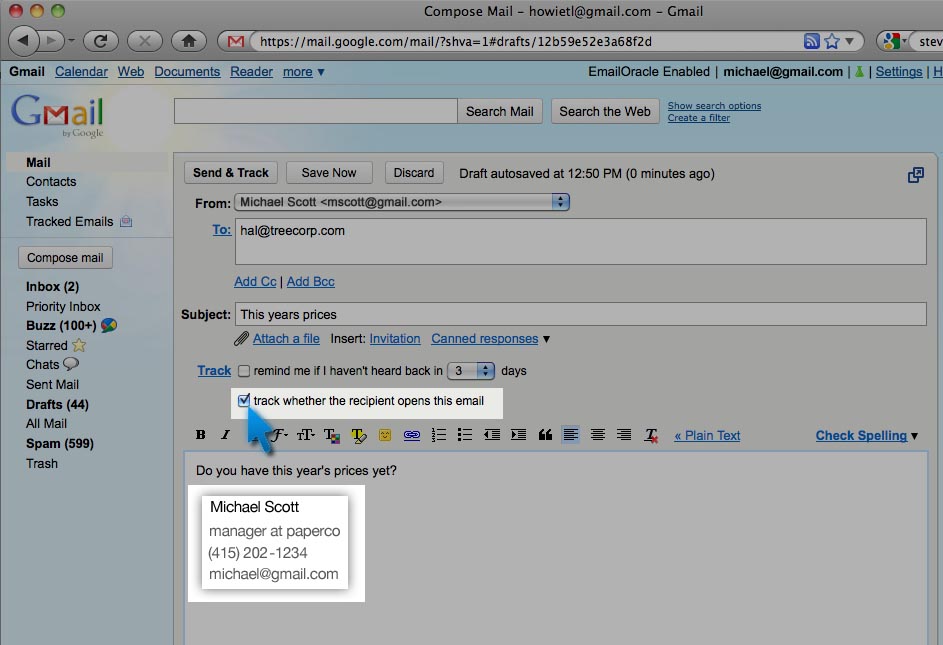Click the Chats speech bubble icon

[x=70, y=364]
